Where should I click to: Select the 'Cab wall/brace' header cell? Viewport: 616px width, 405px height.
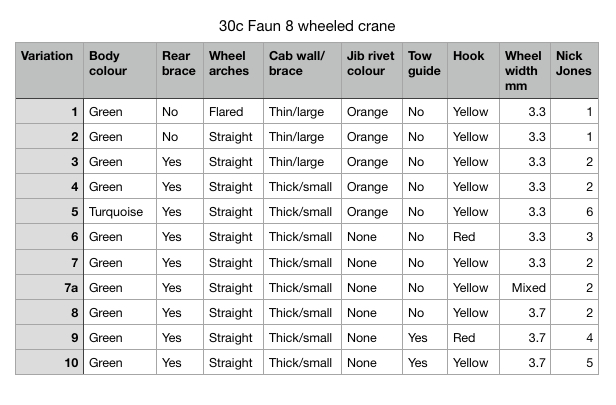pos(302,70)
